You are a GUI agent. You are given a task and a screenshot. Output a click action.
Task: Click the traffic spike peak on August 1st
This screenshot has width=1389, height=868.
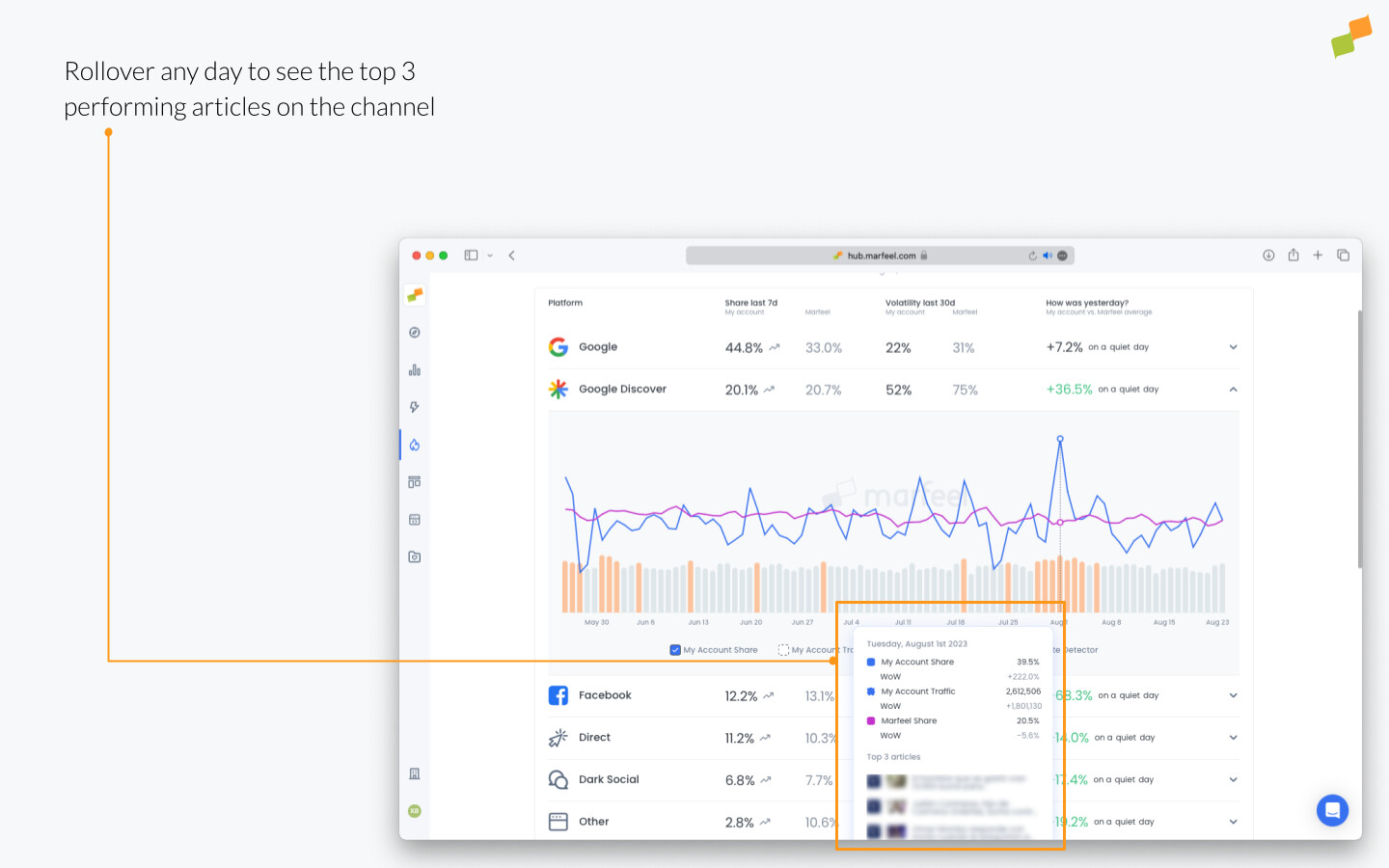(x=1059, y=439)
